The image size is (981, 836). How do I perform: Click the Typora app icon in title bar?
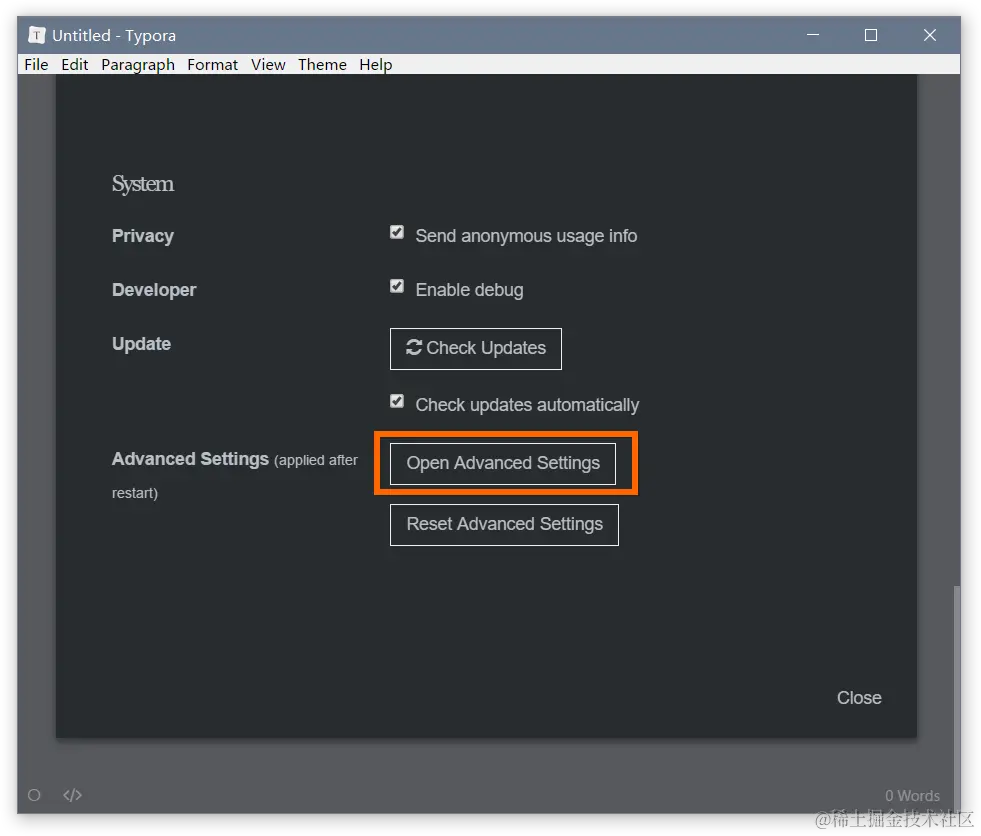(x=37, y=35)
